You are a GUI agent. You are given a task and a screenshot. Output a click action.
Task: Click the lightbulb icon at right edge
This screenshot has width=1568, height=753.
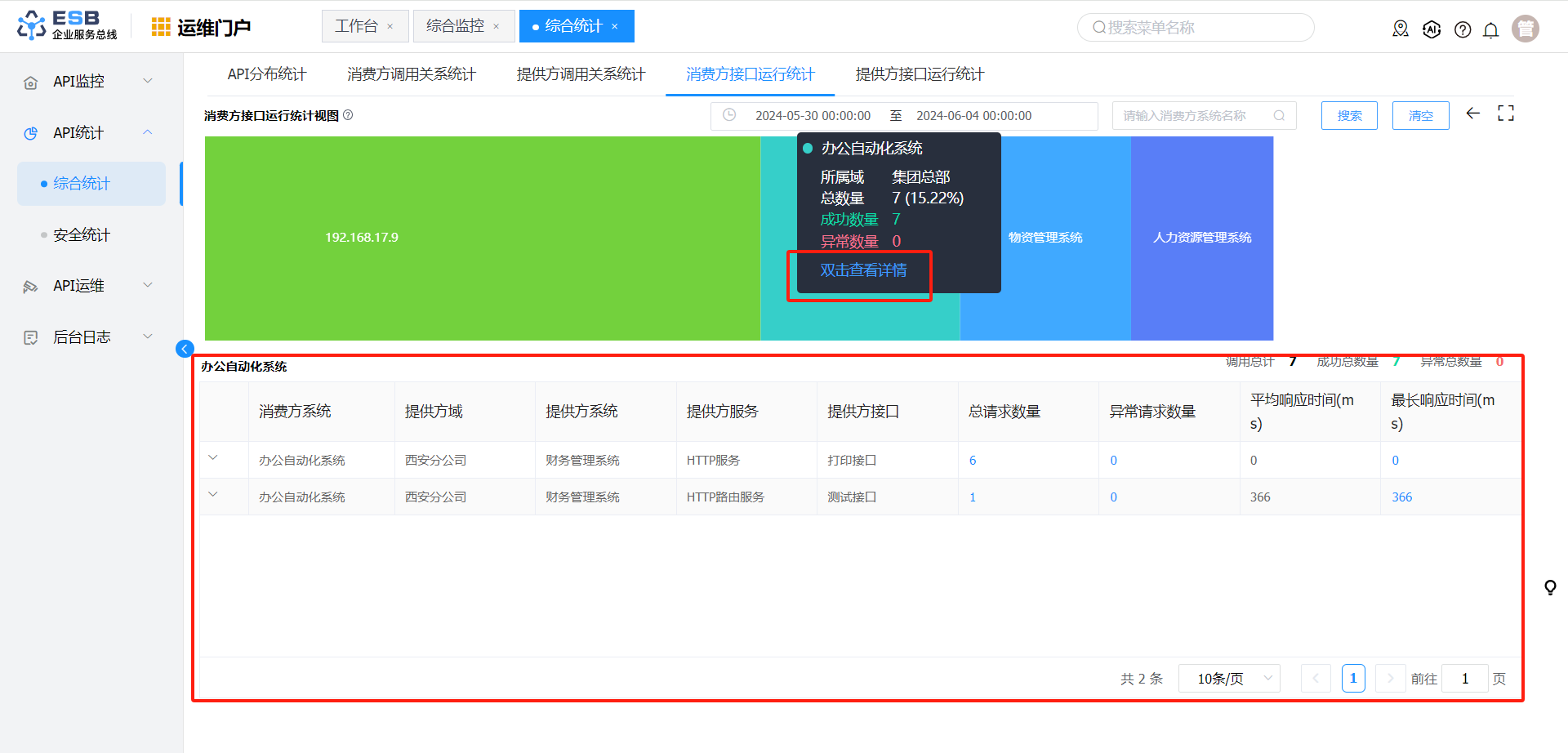1549,587
